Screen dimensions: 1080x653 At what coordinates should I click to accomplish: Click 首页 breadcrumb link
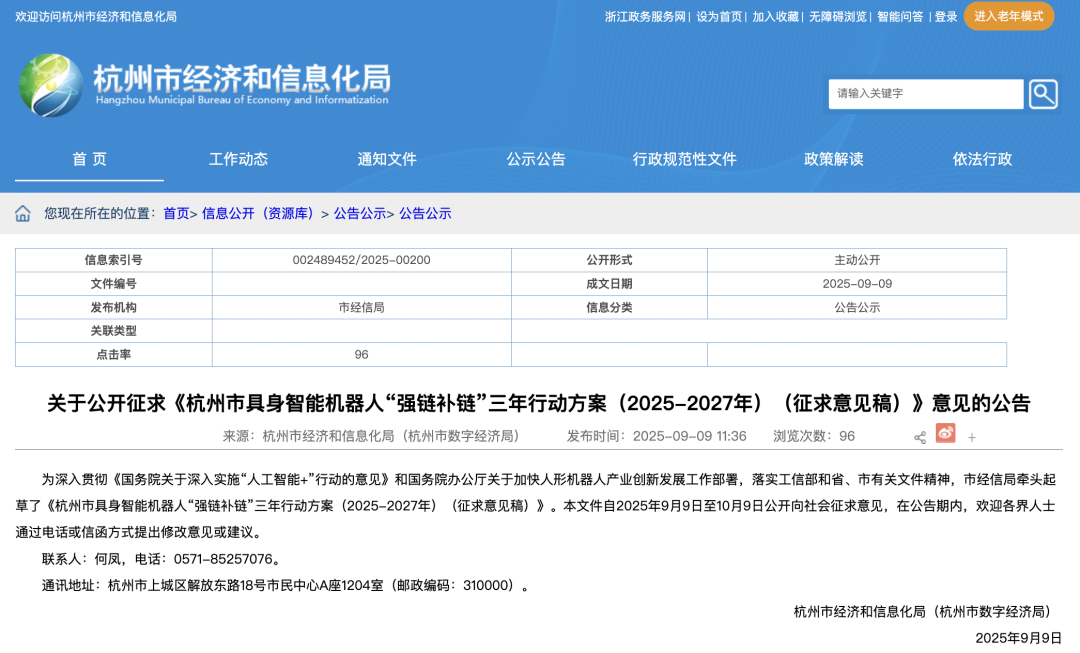pyautogui.click(x=176, y=214)
